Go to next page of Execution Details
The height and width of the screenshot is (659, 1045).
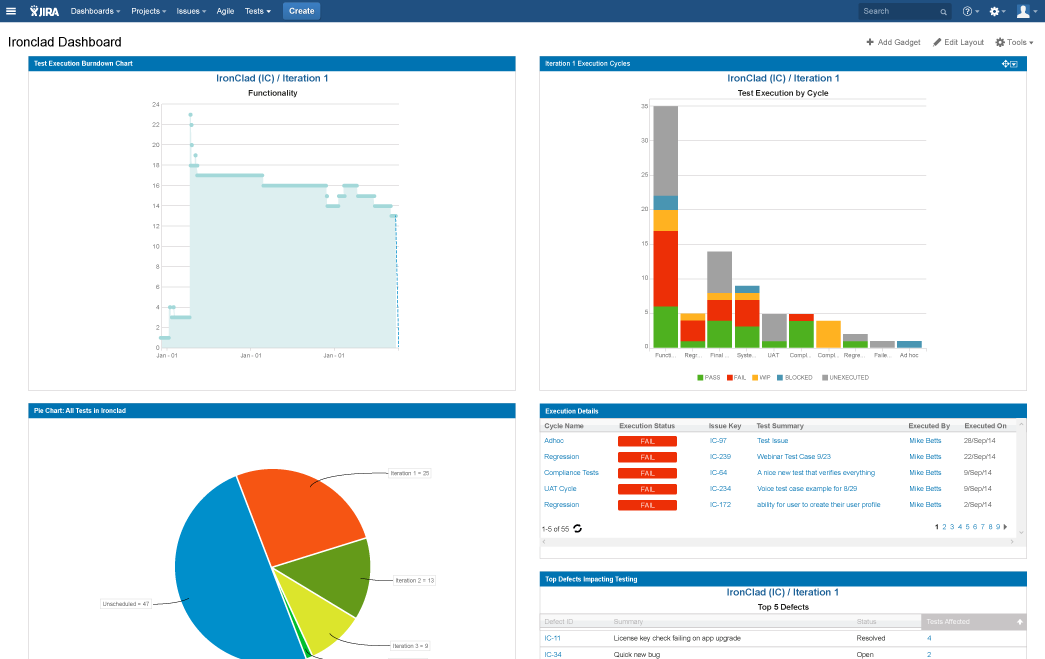(1005, 527)
